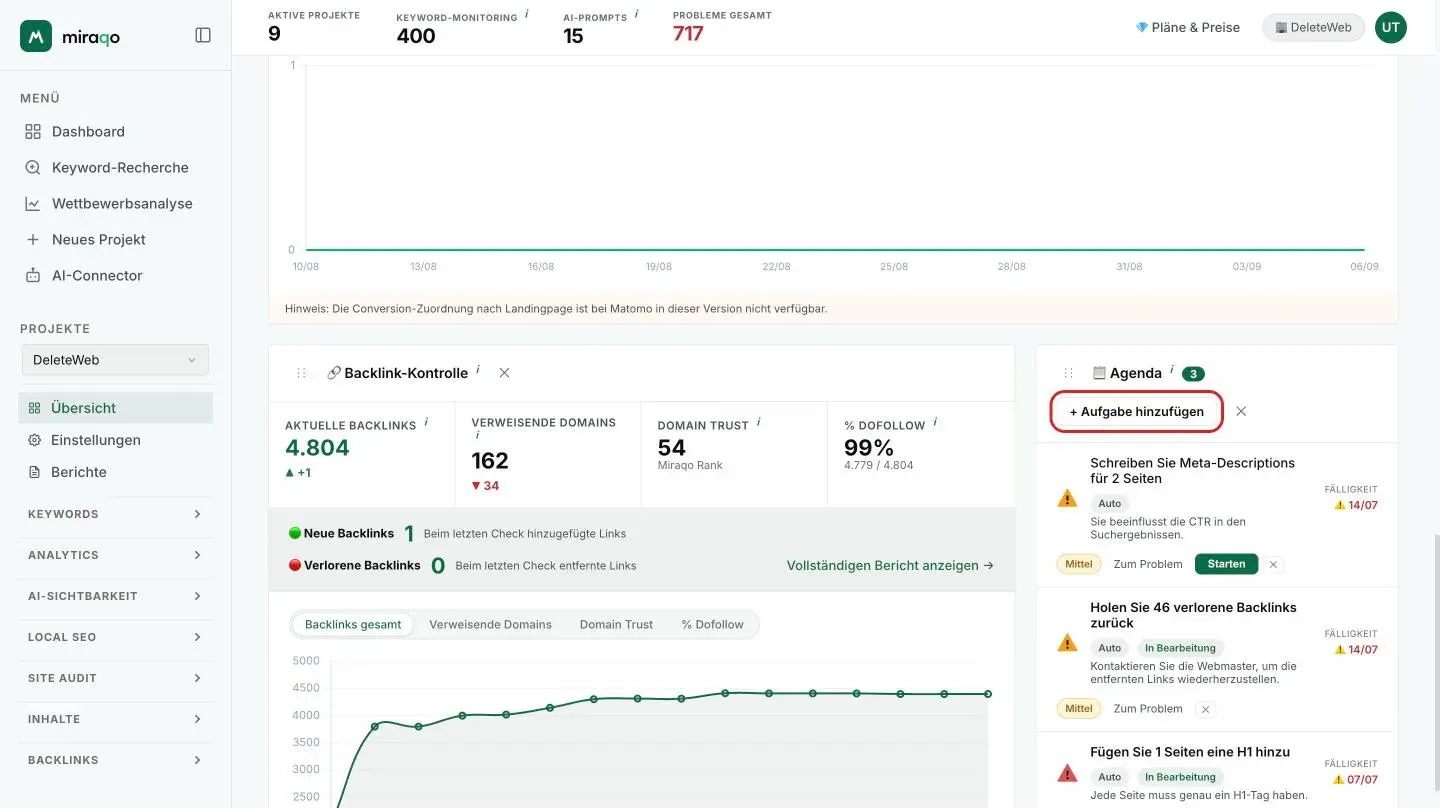The image size is (1440, 808).
Task: Click the red warning icon of the H1 task
Action: (x=1067, y=773)
